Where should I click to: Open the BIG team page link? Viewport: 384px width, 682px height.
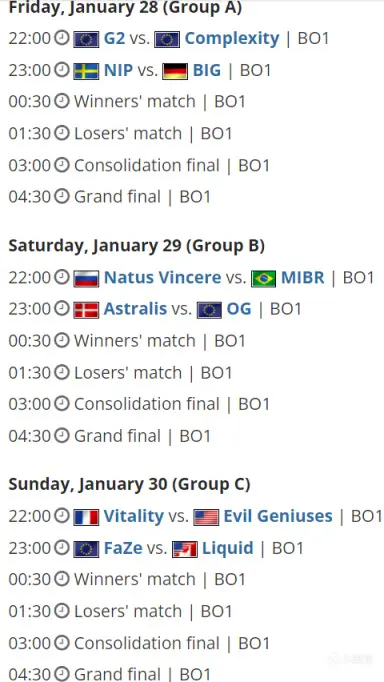pos(207,70)
